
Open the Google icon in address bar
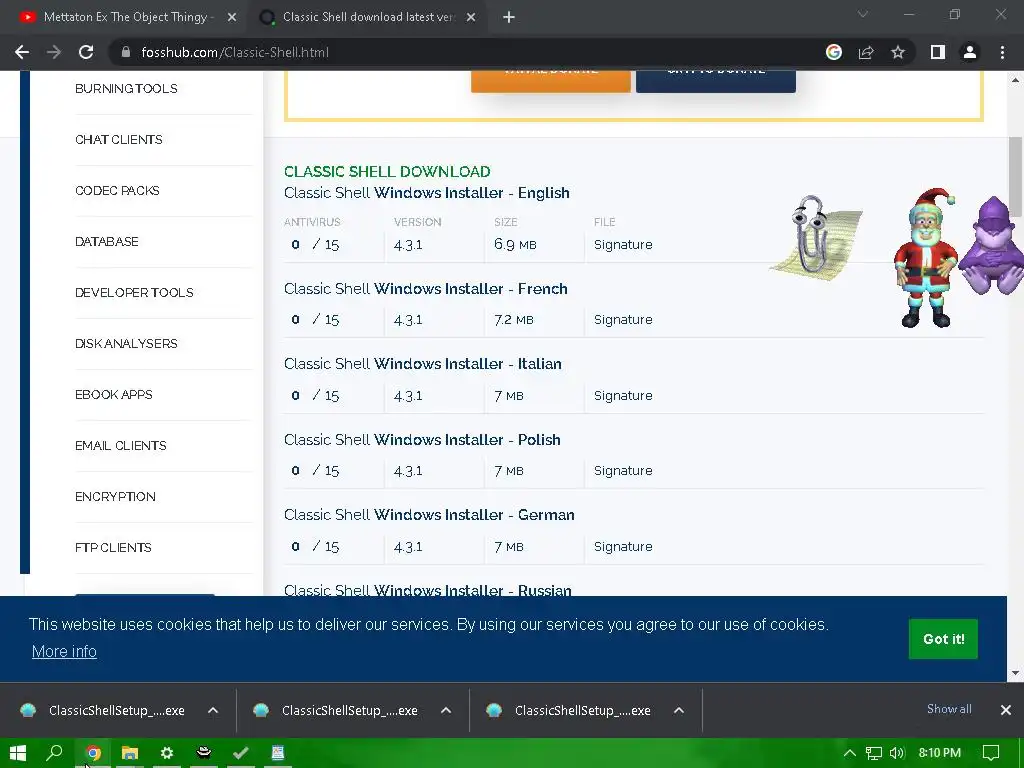(x=834, y=52)
